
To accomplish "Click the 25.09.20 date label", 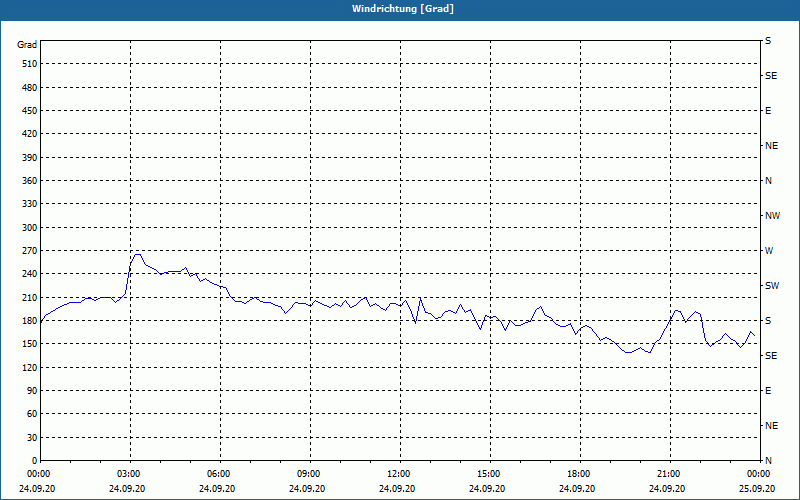I will 757,489.
